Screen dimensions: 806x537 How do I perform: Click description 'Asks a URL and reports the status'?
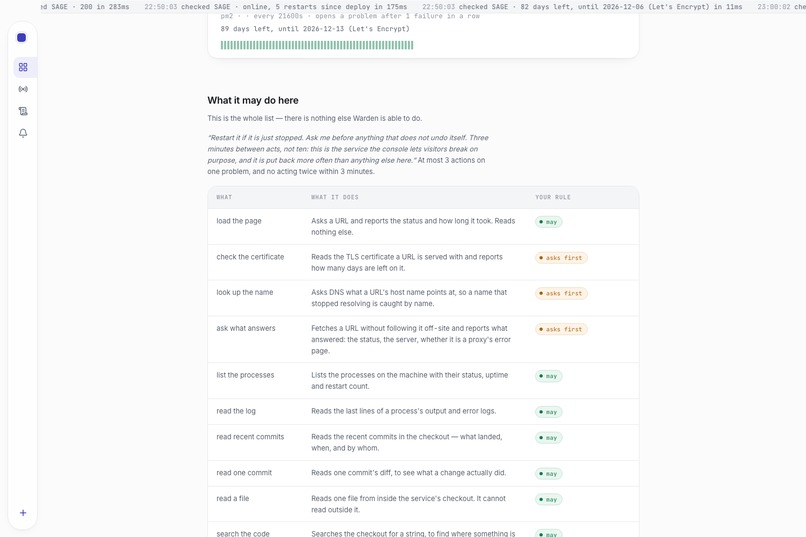point(413,227)
